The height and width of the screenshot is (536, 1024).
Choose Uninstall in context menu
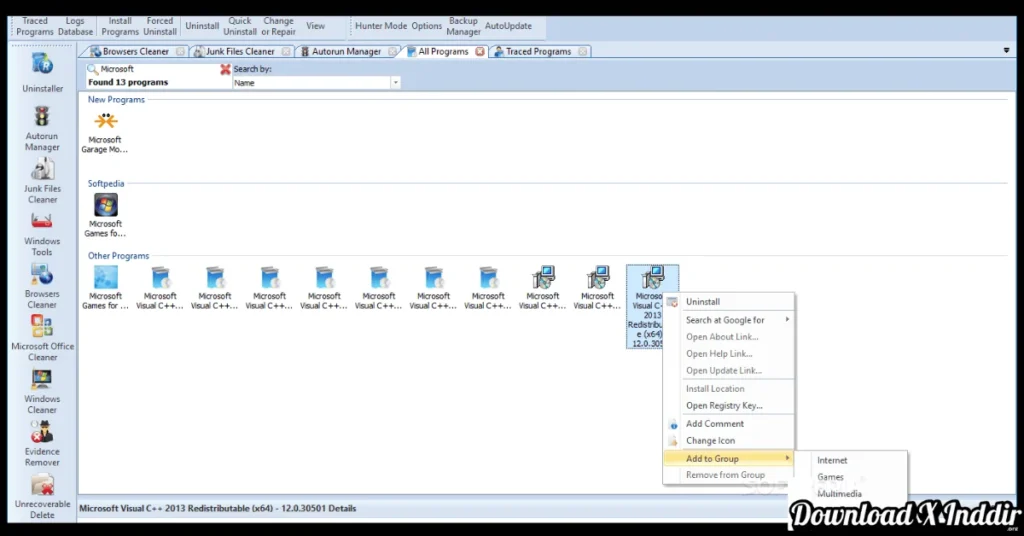pos(729,302)
